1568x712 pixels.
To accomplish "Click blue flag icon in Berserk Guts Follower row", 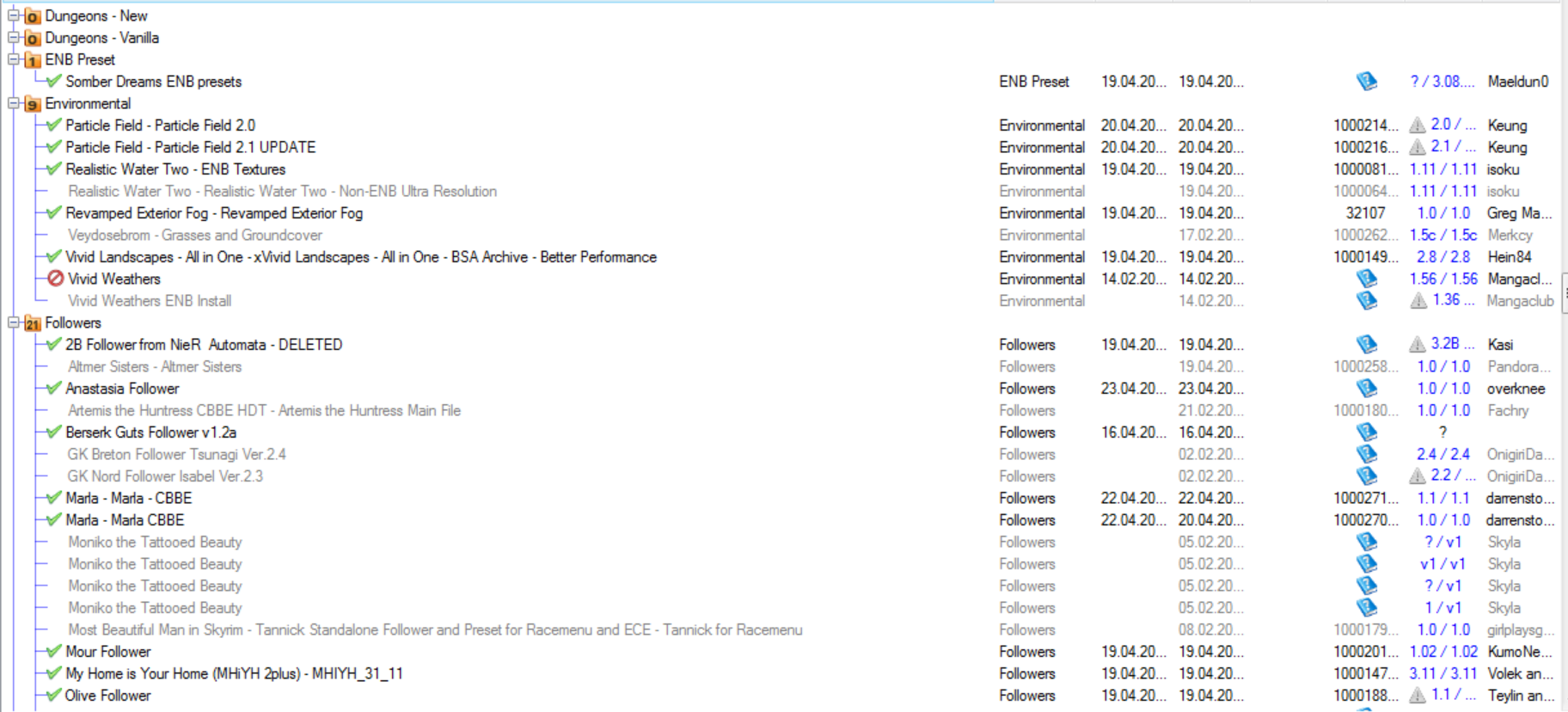I will [1366, 433].
